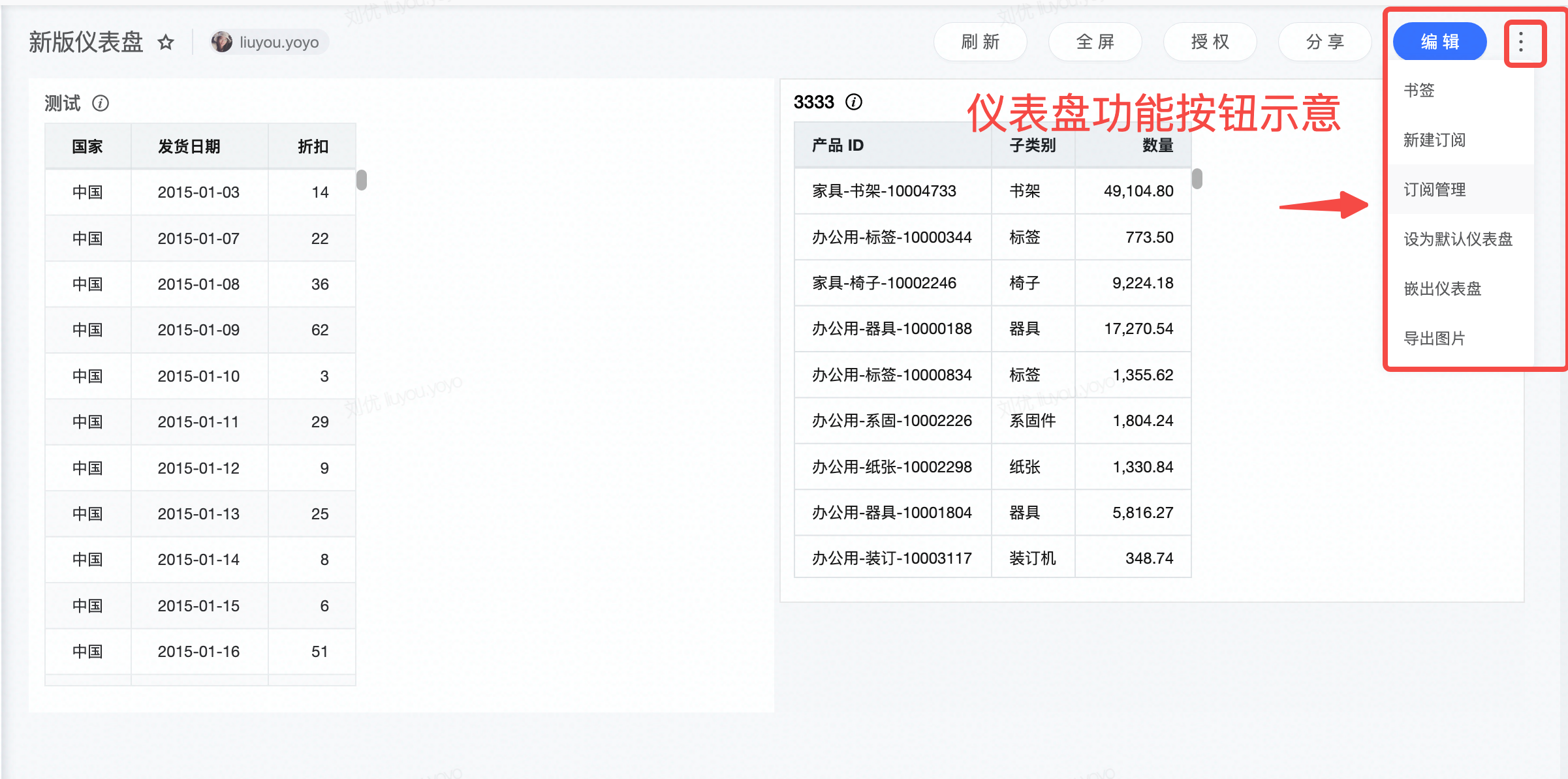The width and height of the screenshot is (1568, 779).
Task: Click the blue 编辑 edit button
Action: tap(1439, 42)
